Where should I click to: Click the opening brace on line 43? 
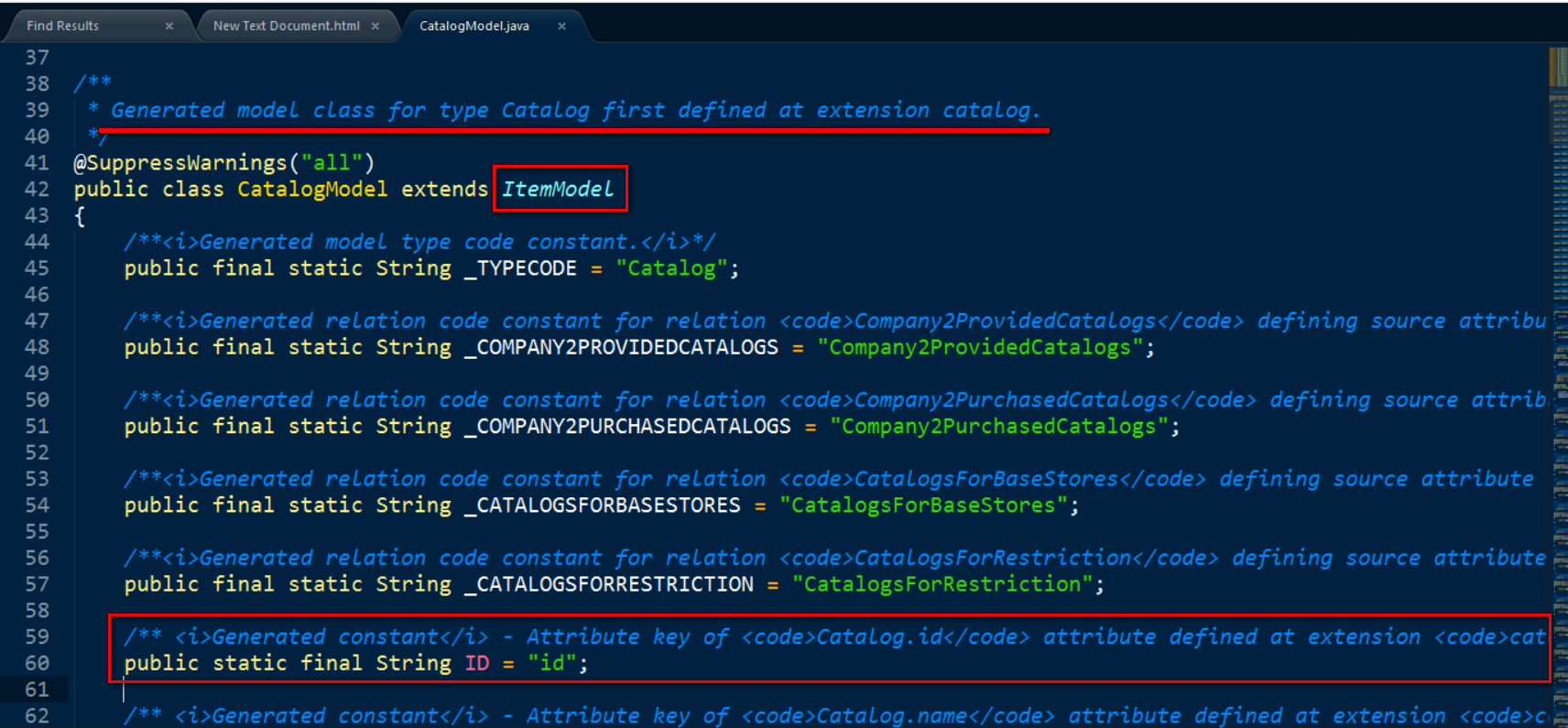(x=80, y=216)
